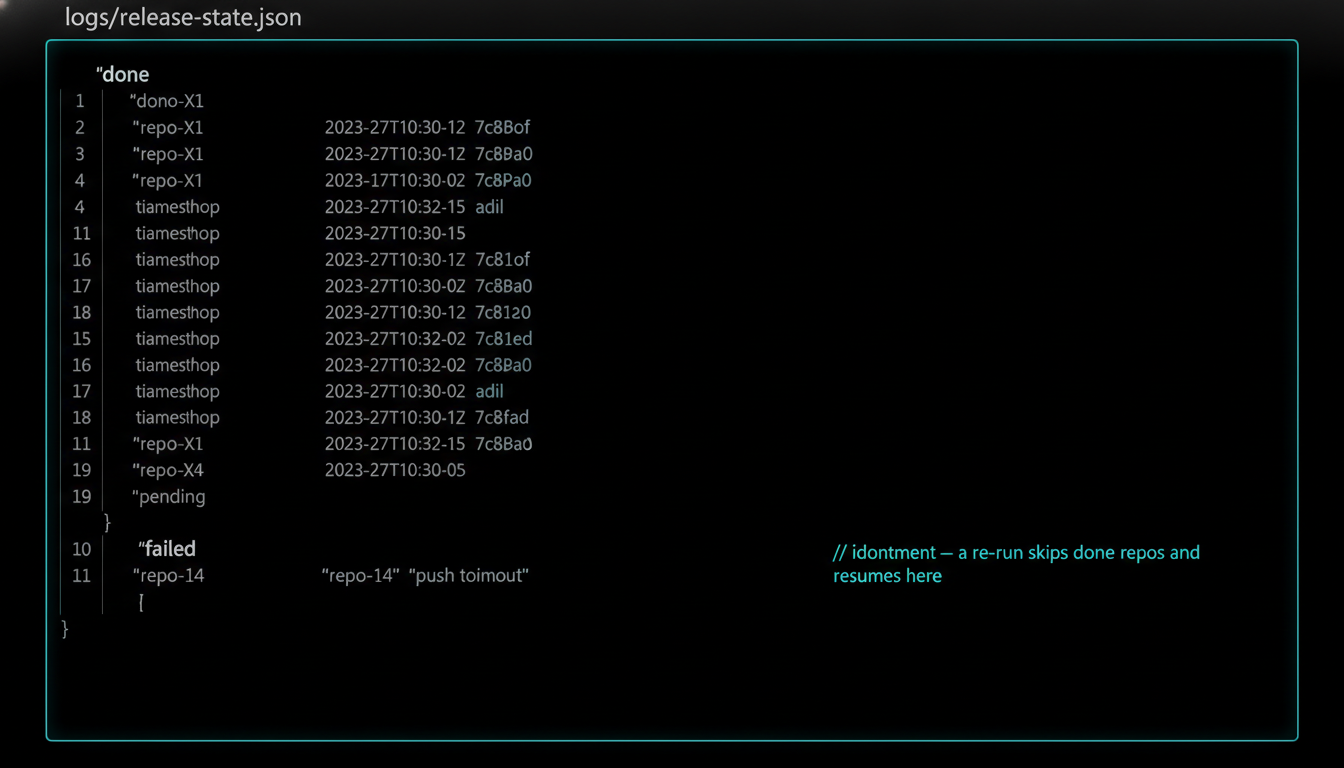
Task: Click the timestamp 2023-27T10:30-05
Action: 395,470
